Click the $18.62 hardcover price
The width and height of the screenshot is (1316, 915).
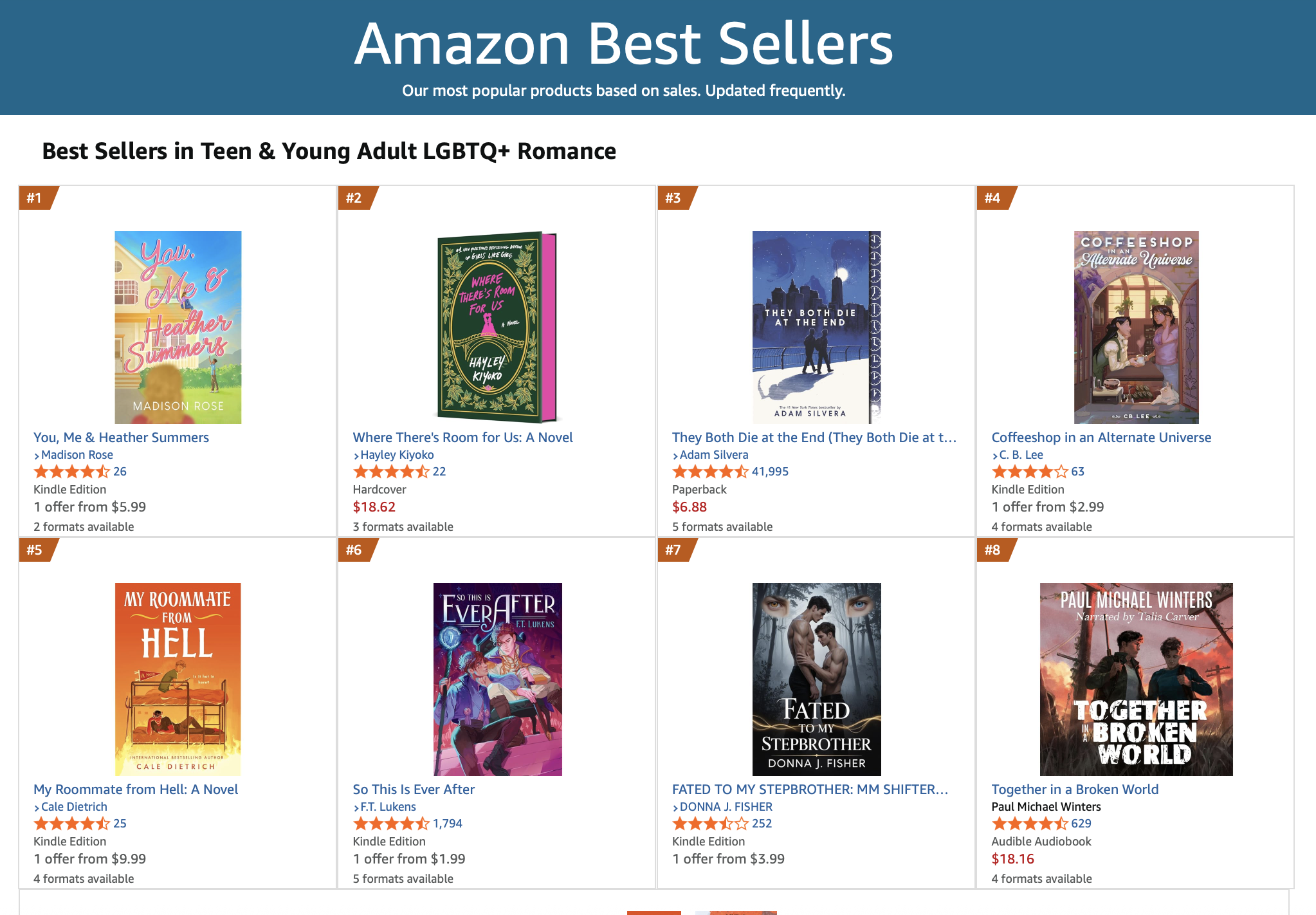374,507
